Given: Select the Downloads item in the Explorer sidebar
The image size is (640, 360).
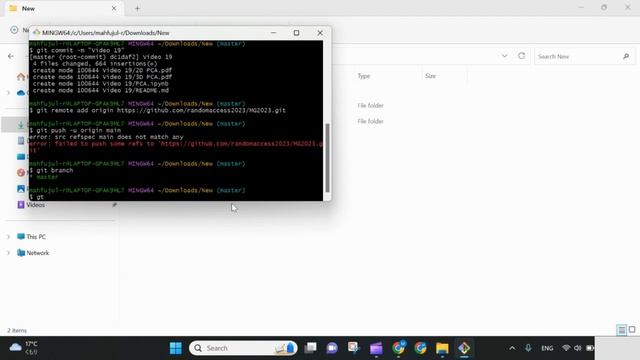Looking at the screenshot, I should point(21,125).
